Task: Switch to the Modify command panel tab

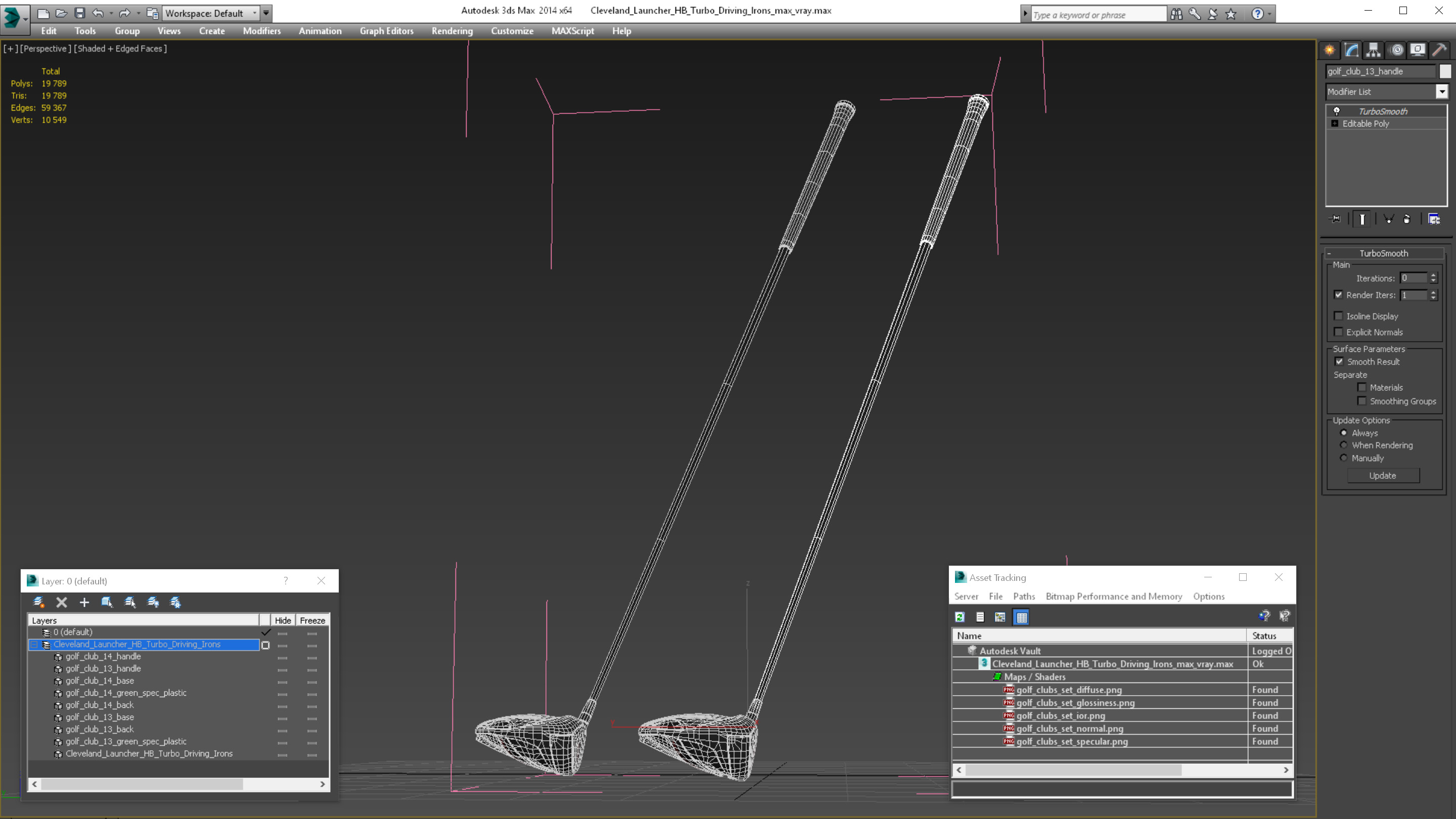Action: [1351, 51]
